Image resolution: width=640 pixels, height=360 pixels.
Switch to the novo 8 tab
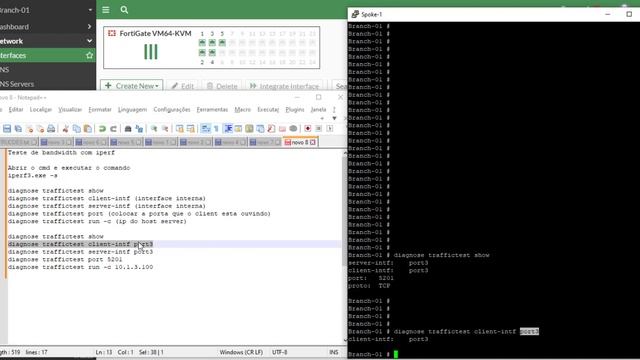click(299, 142)
